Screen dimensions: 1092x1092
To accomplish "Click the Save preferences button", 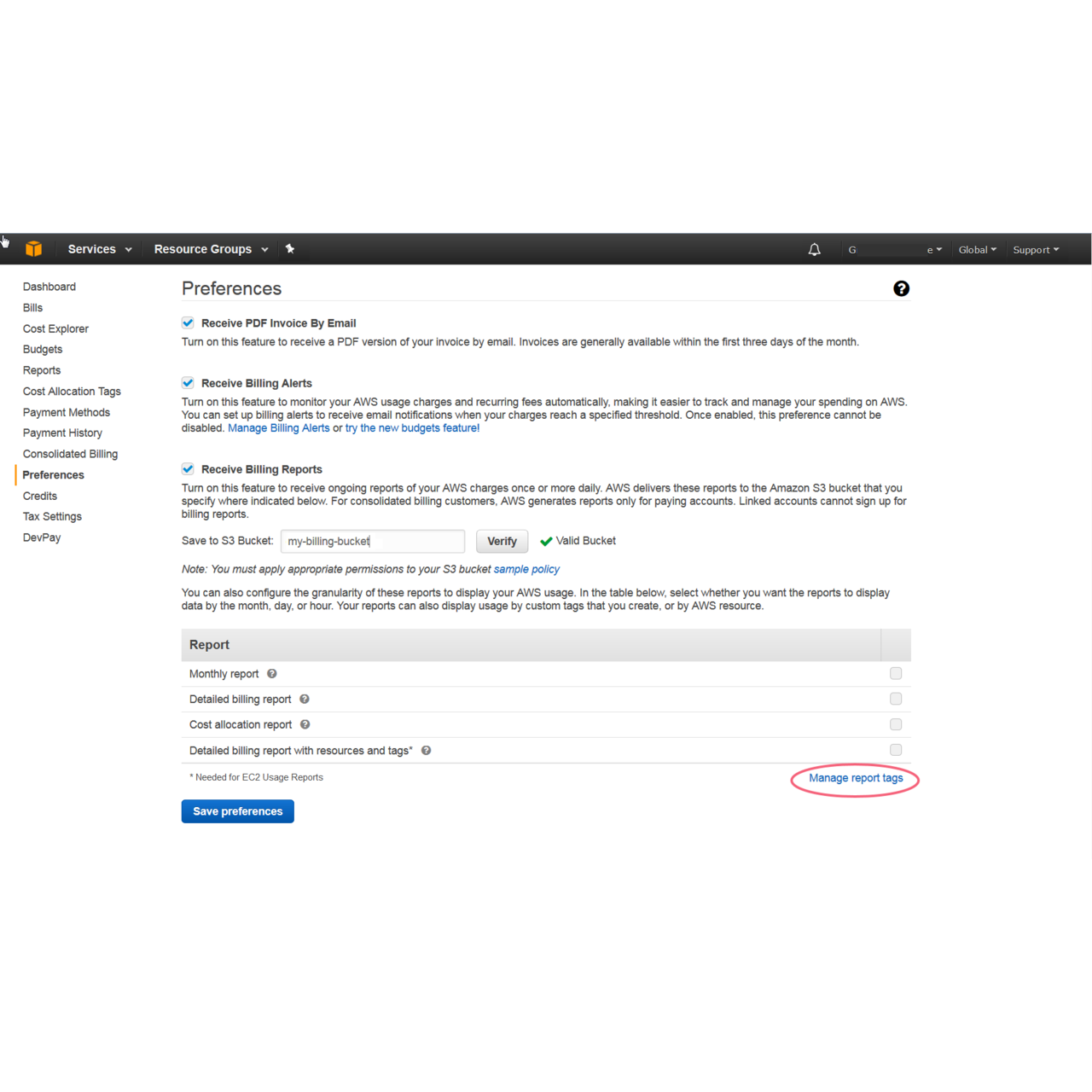I will click(x=237, y=811).
